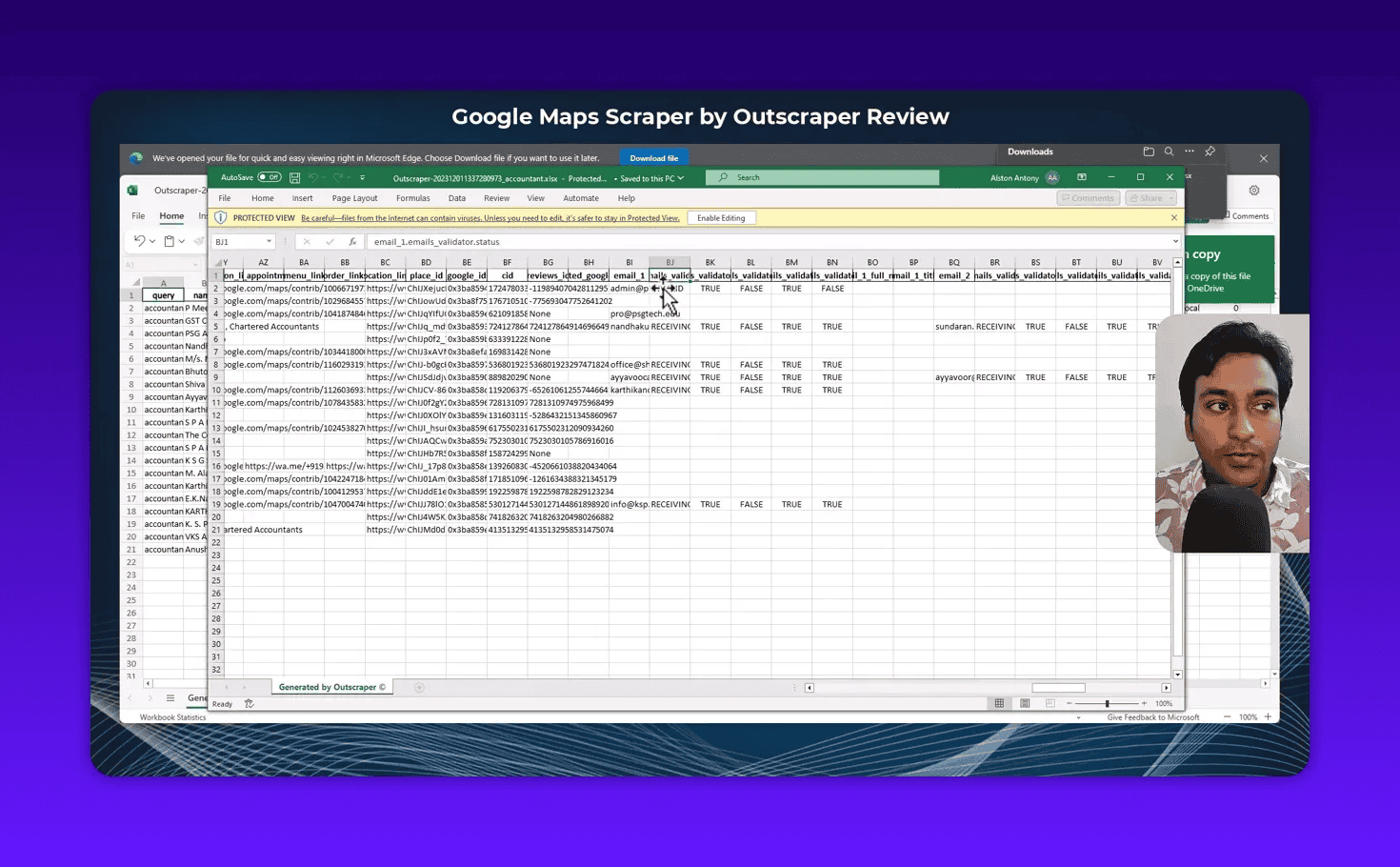Screen dimensions: 1400x867
Task: Open the Name Box dropdown
Action: click(x=269, y=241)
